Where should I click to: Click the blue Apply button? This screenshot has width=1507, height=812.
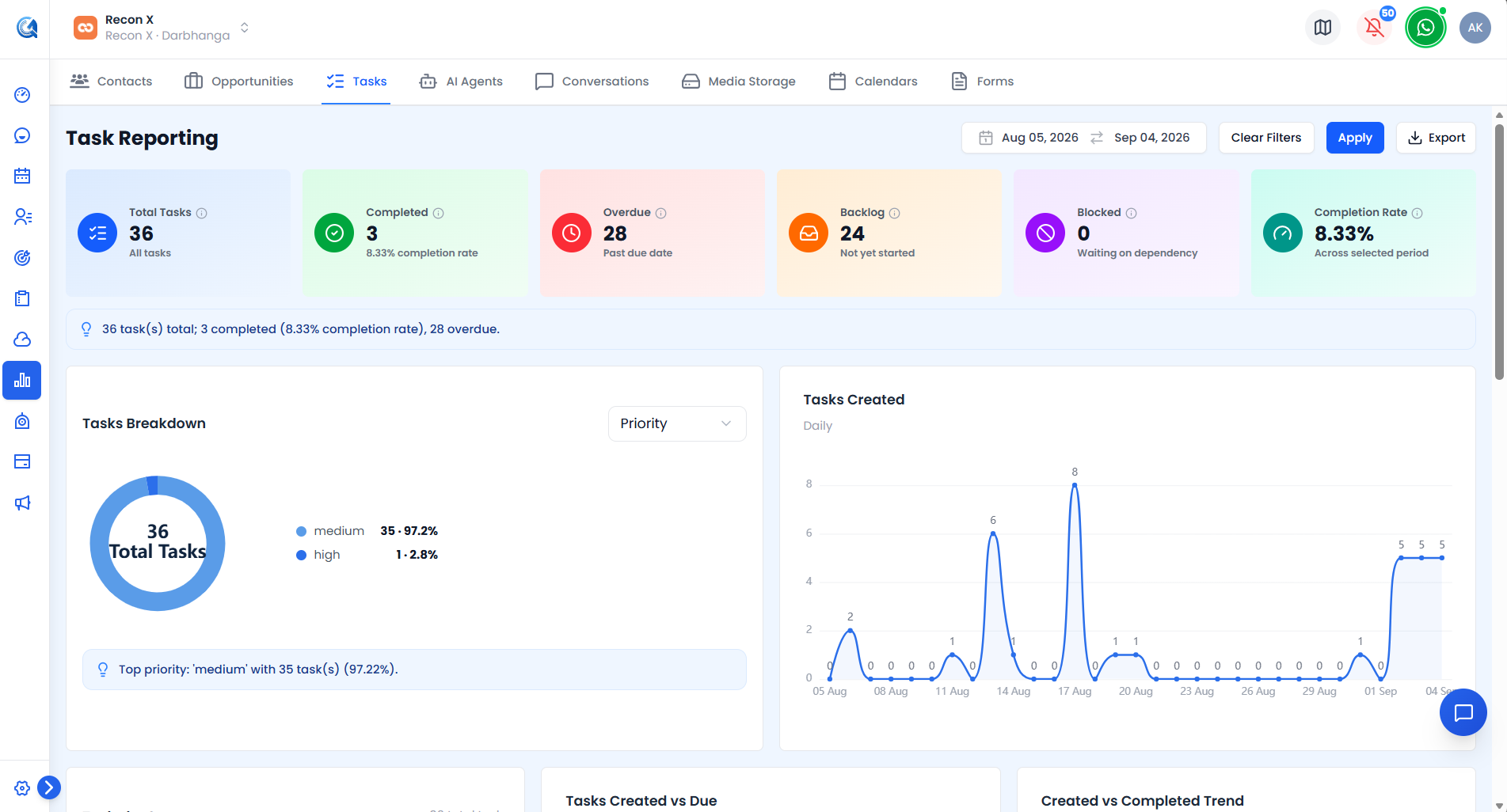tap(1355, 138)
